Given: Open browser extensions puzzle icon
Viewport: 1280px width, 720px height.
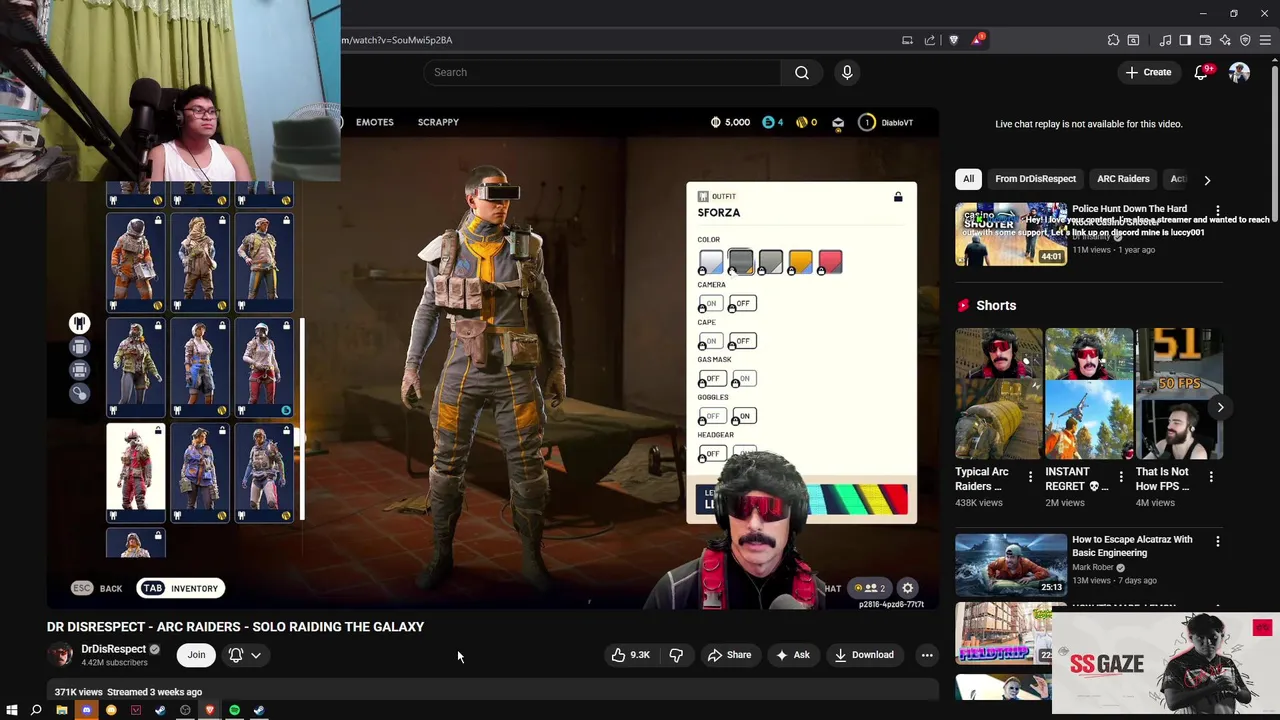Looking at the screenshot, I should tap(1113, 40).
